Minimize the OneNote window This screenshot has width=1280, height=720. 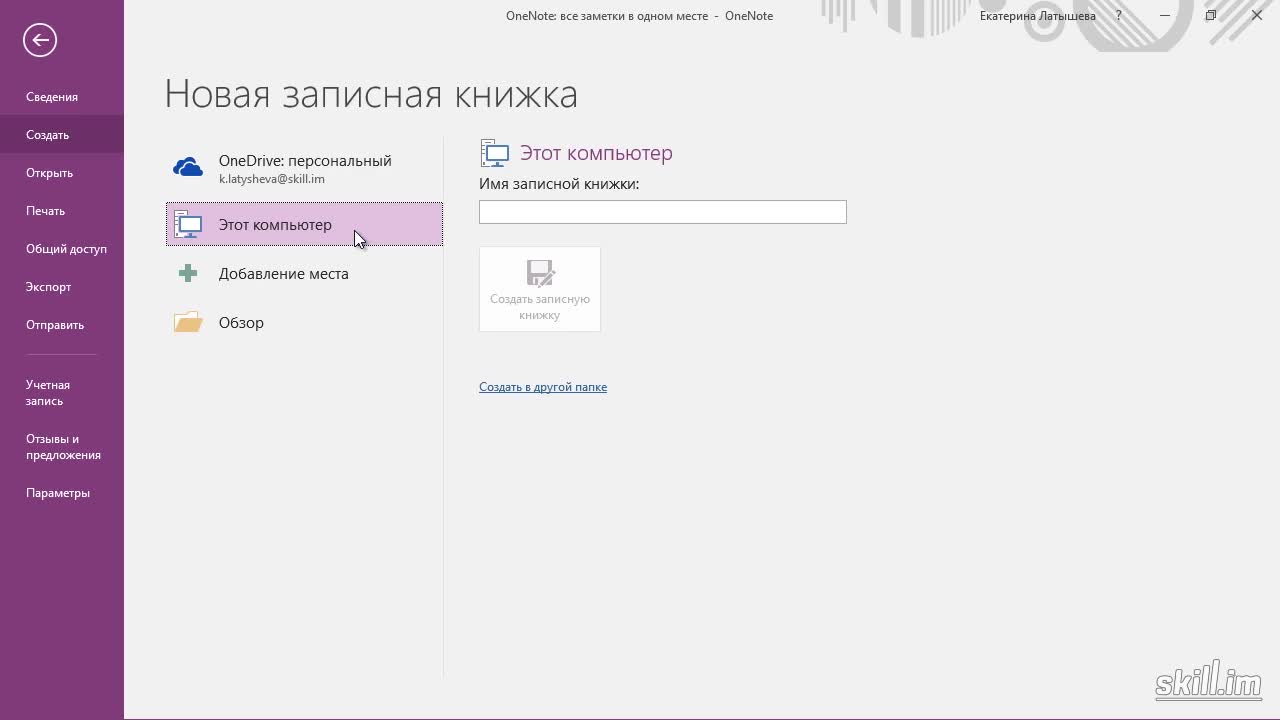coord(1165,16)
